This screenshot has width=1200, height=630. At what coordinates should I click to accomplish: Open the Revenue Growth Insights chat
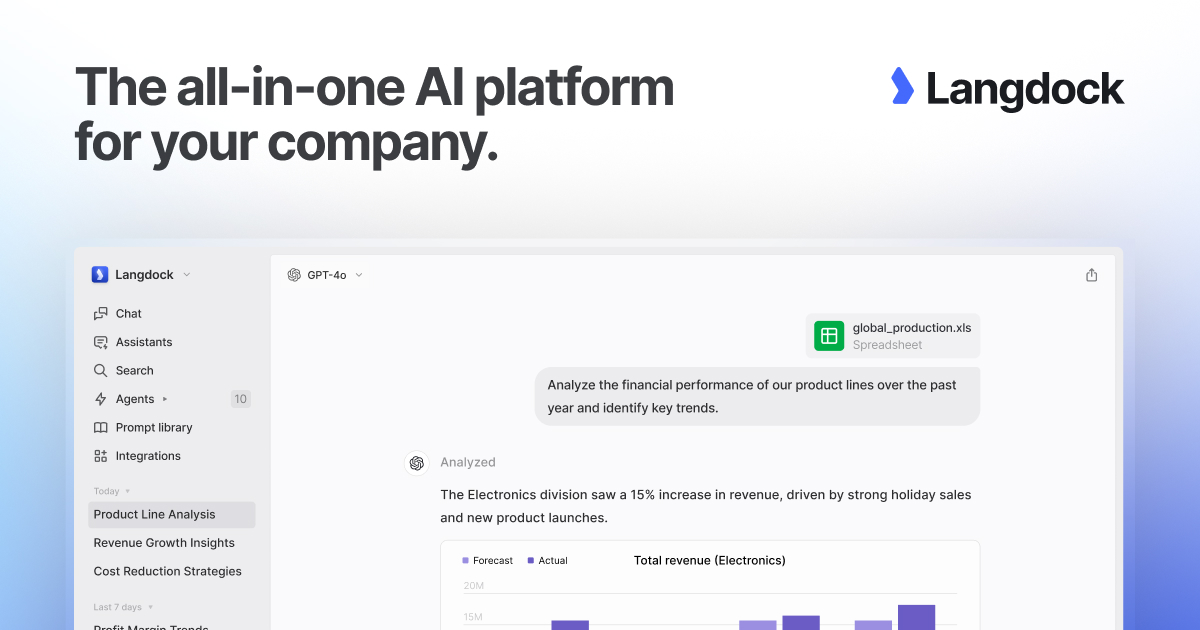point(164,543)
